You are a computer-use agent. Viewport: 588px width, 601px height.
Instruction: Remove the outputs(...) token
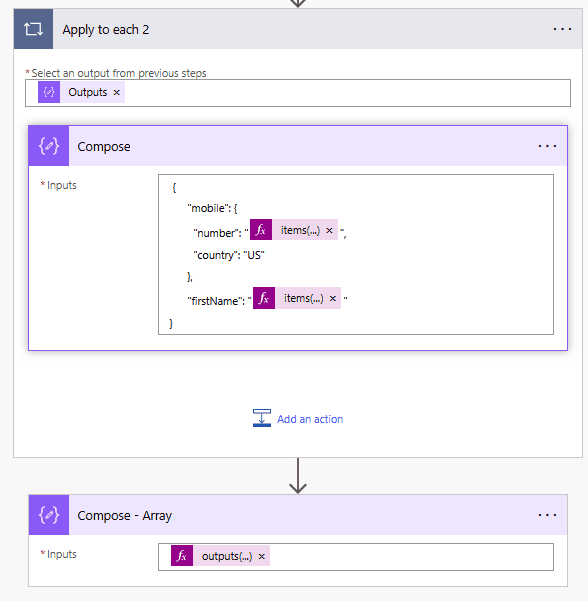tap(262, 557)
